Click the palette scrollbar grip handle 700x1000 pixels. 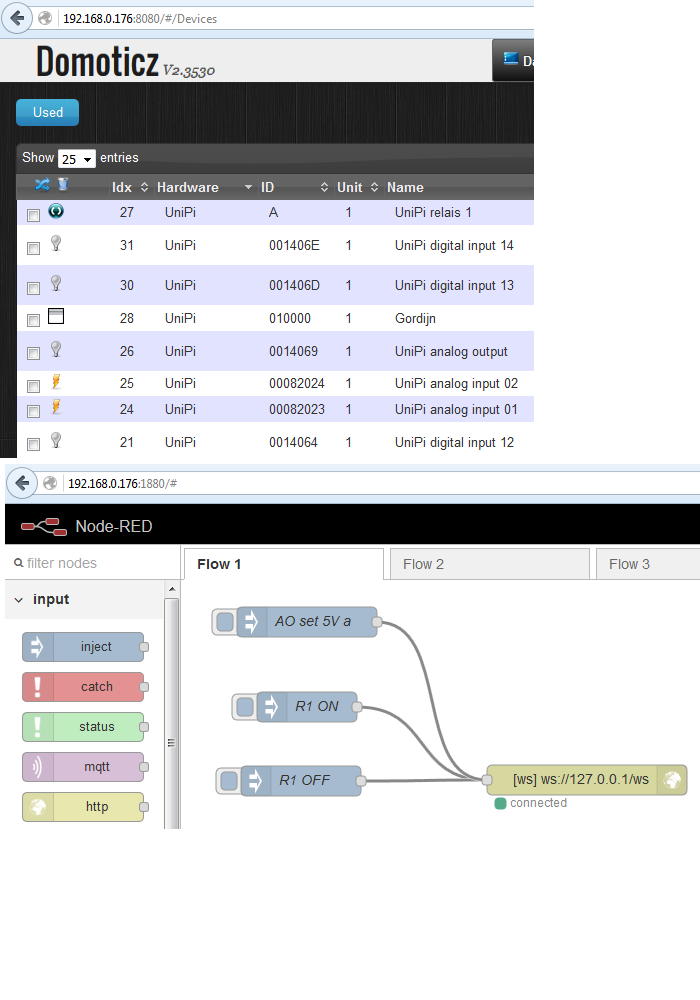pyautogui.click(x=171, y=743)
